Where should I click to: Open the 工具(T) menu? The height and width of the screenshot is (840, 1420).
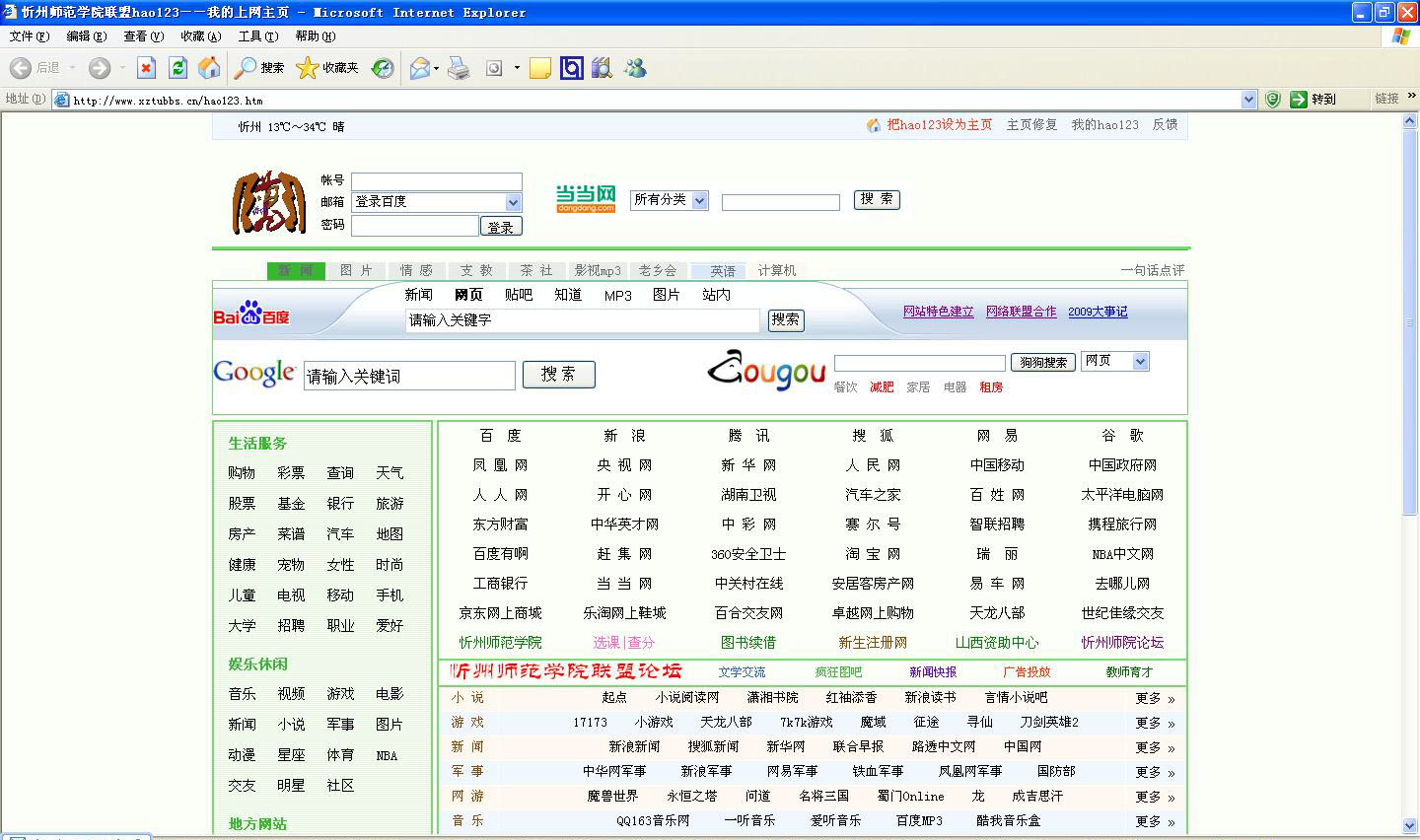257,36
